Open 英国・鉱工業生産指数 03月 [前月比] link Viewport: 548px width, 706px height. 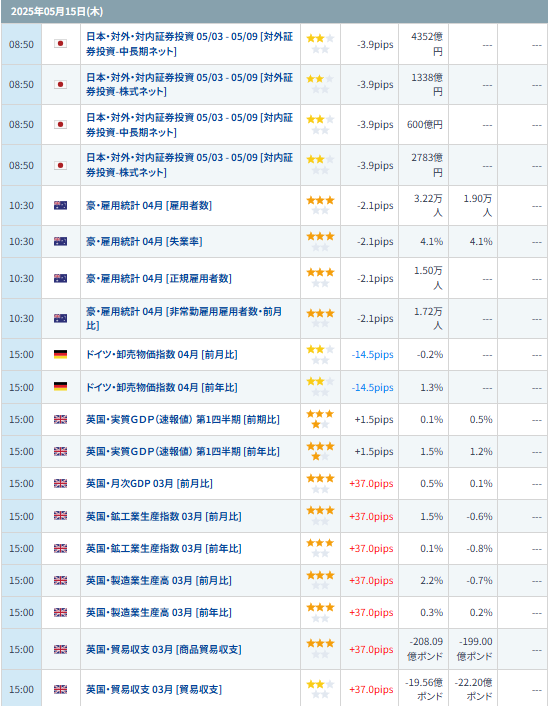[x=163, y=516]
